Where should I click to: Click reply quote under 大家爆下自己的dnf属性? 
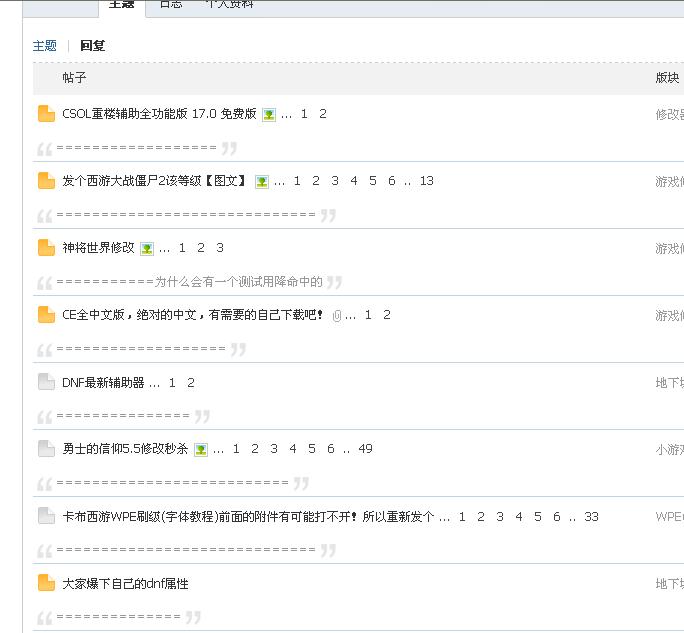[x=119, y=617]
